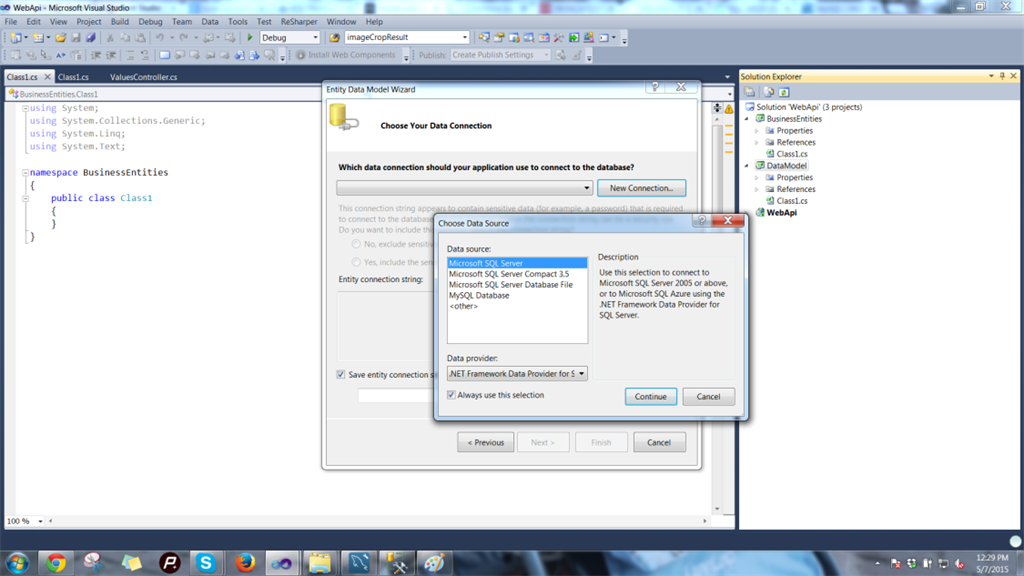
Task: Click the Save toolbar icon
Action: click(x=76, y=38)
